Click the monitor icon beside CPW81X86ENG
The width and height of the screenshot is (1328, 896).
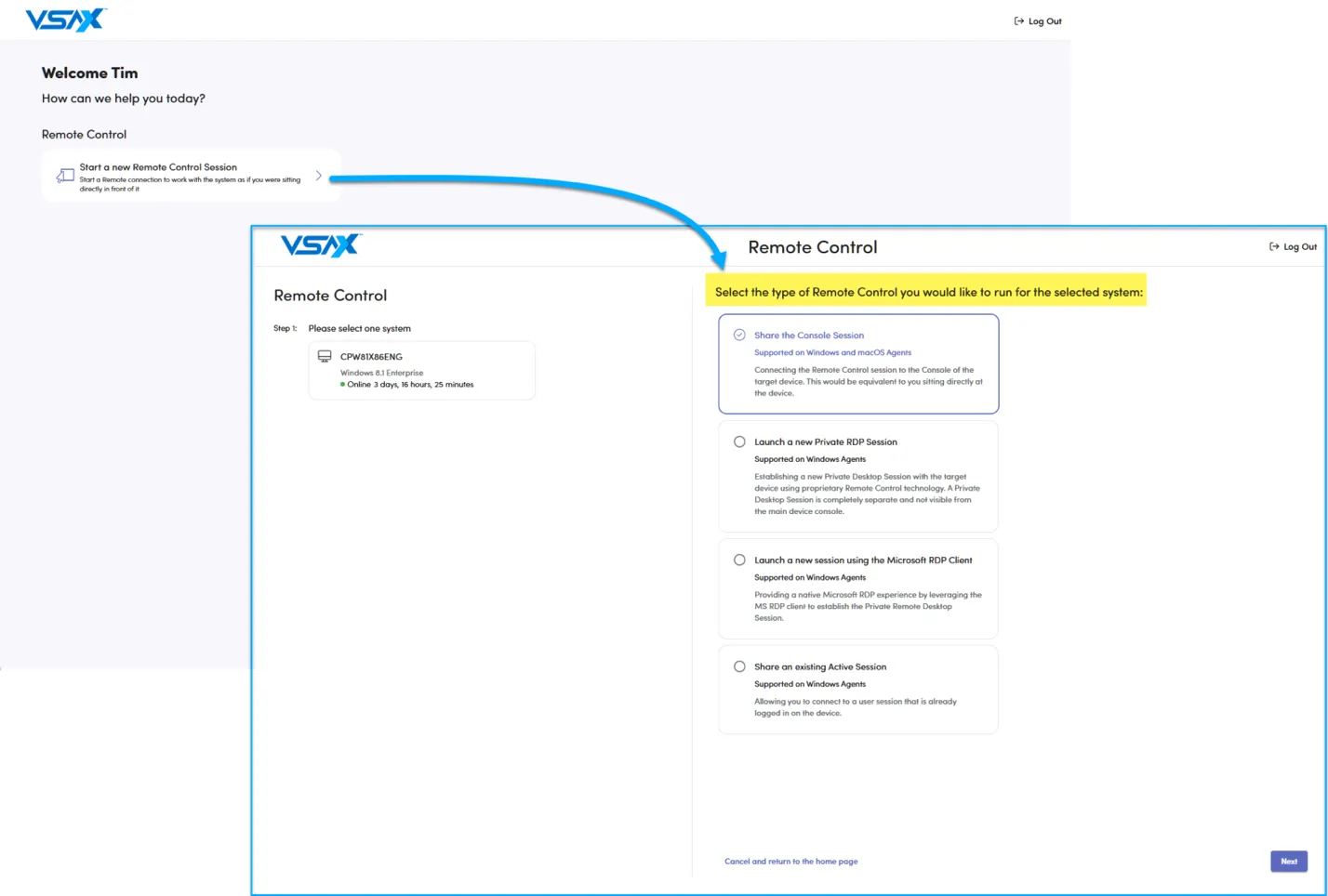click(325, 357)
